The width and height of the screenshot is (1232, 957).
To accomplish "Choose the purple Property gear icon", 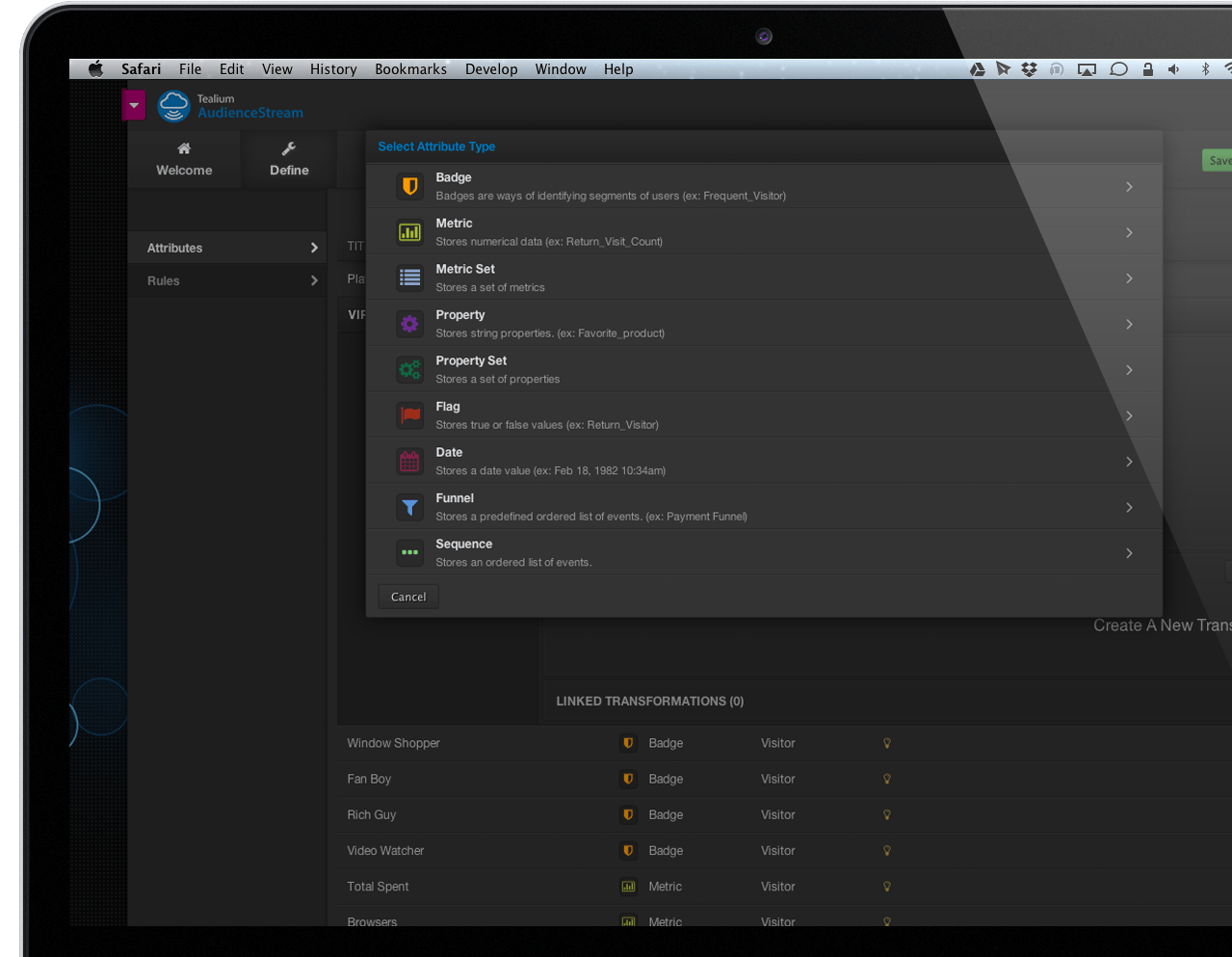I will pyautogui.click(x=409, y=324).
